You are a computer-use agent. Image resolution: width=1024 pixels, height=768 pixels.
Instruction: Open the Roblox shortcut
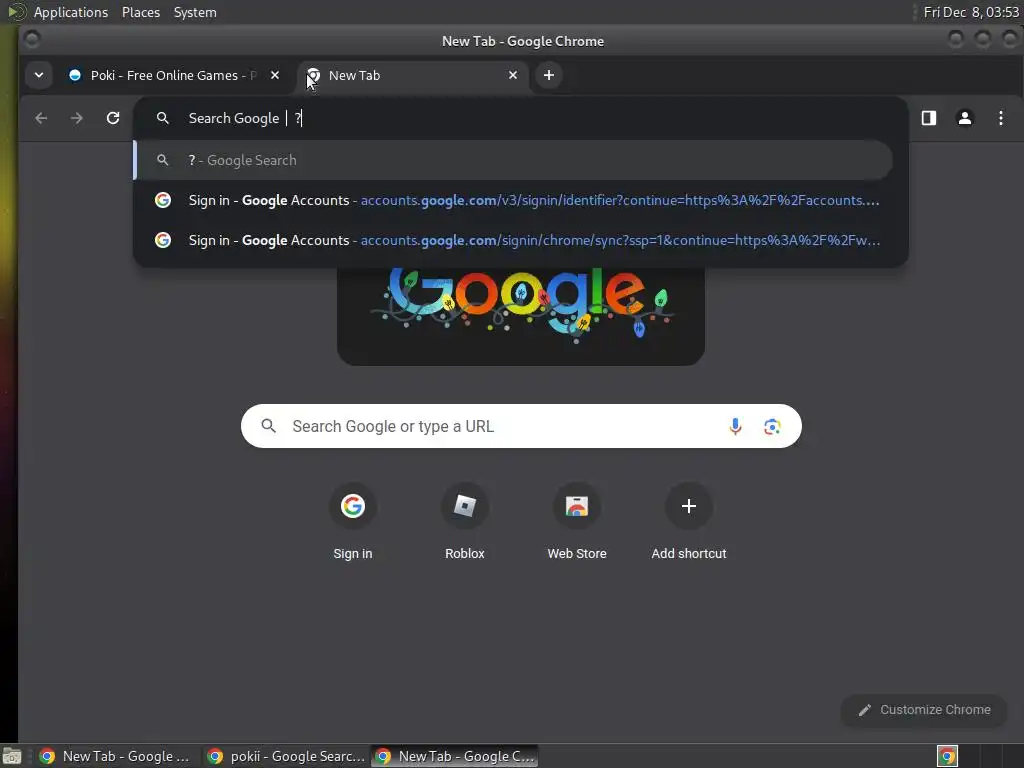pyautogui.click(x=465, y=522)
